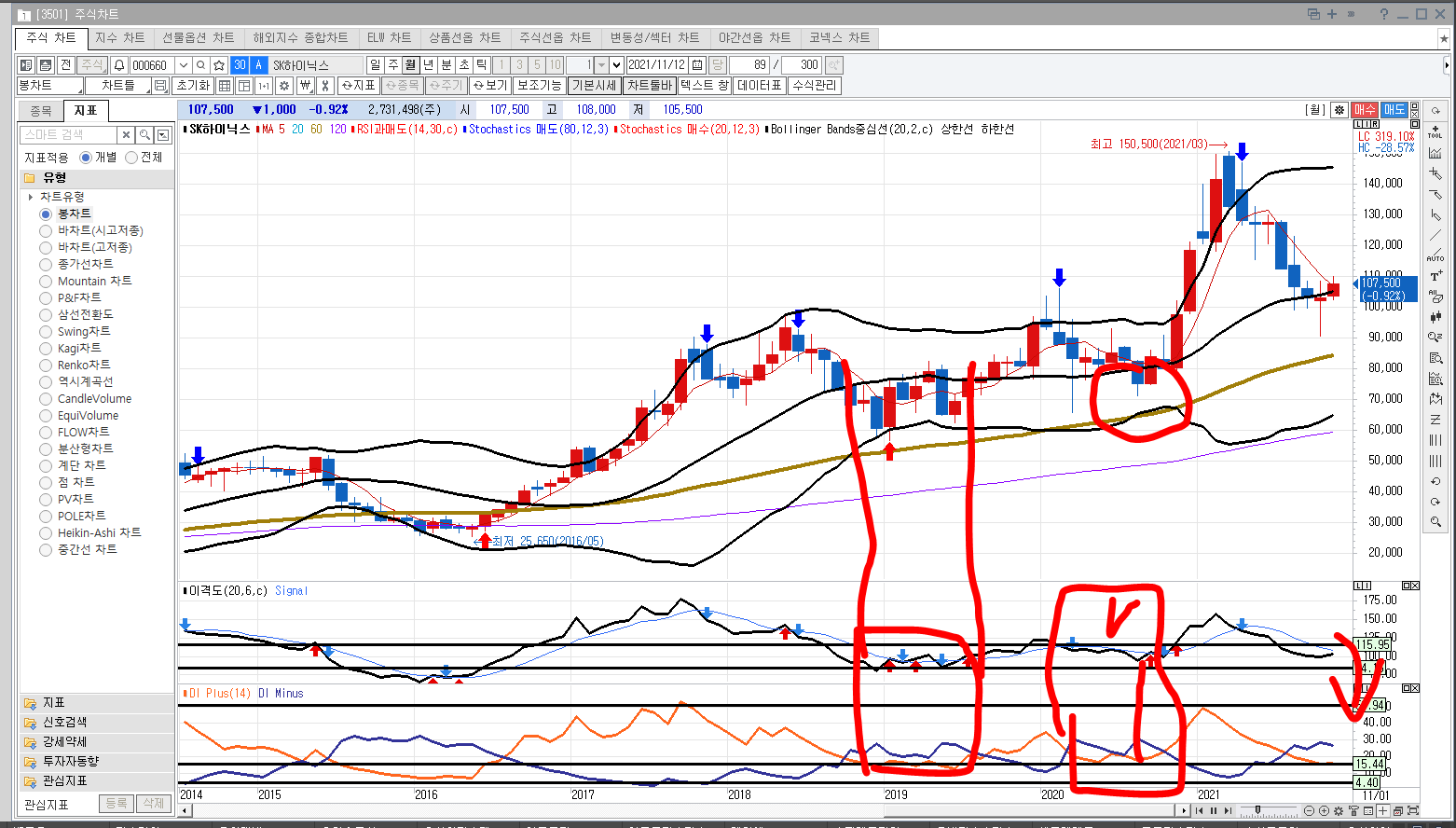Click the grid layout icon
This screenshot has height=828, width=1456.
225,86
